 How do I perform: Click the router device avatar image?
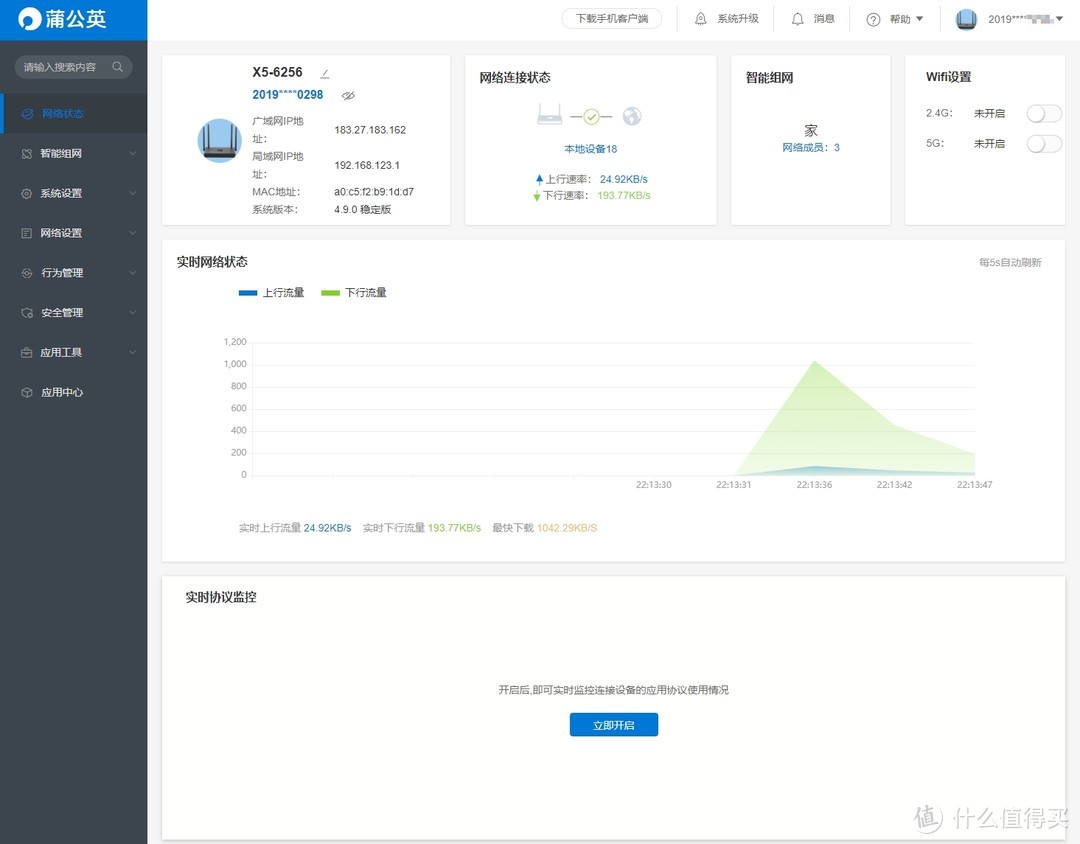[x=219, y=140]
